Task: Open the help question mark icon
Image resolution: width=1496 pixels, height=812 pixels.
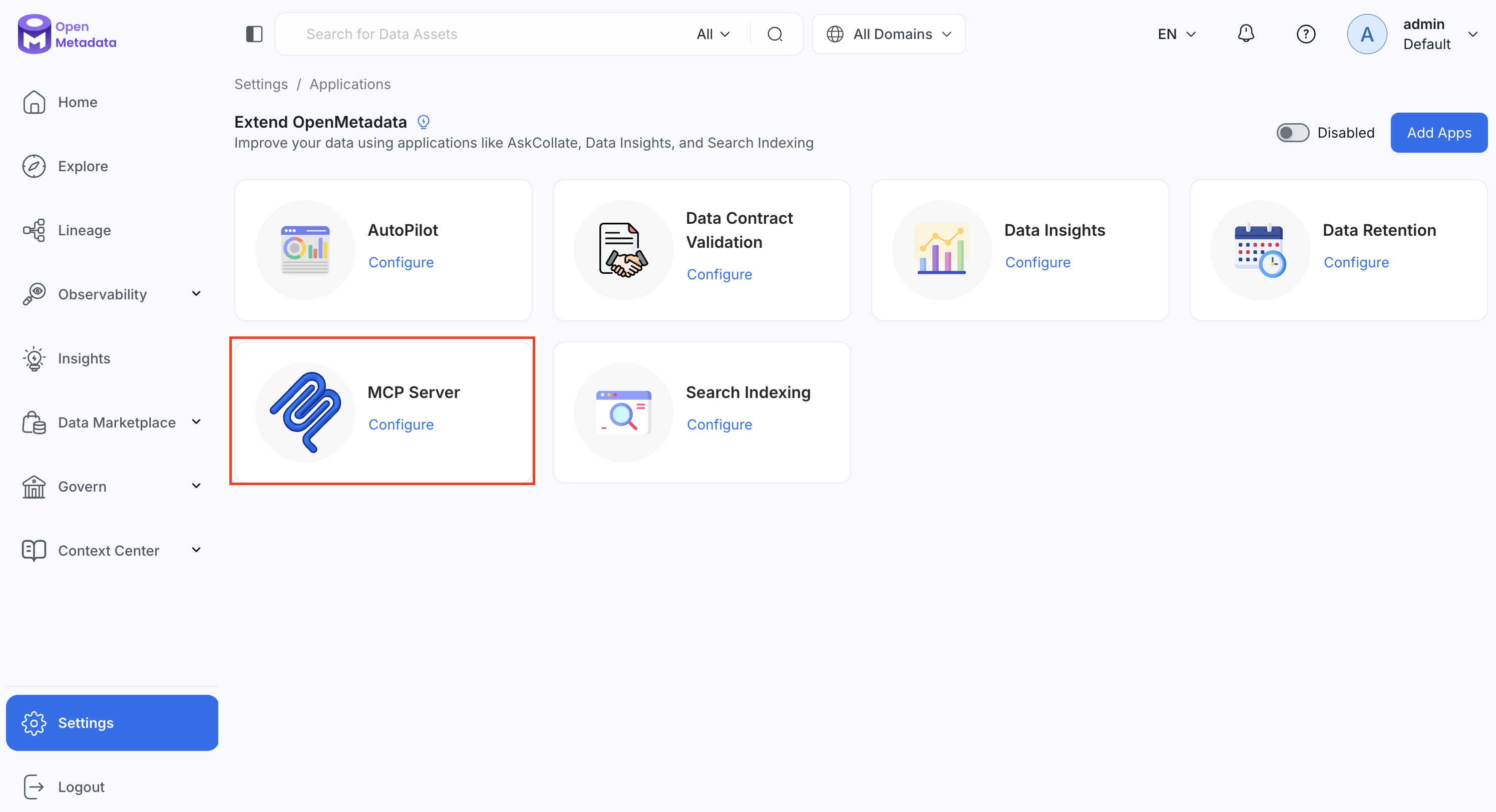Action: pyautogui.click(x=1306, y=34)
